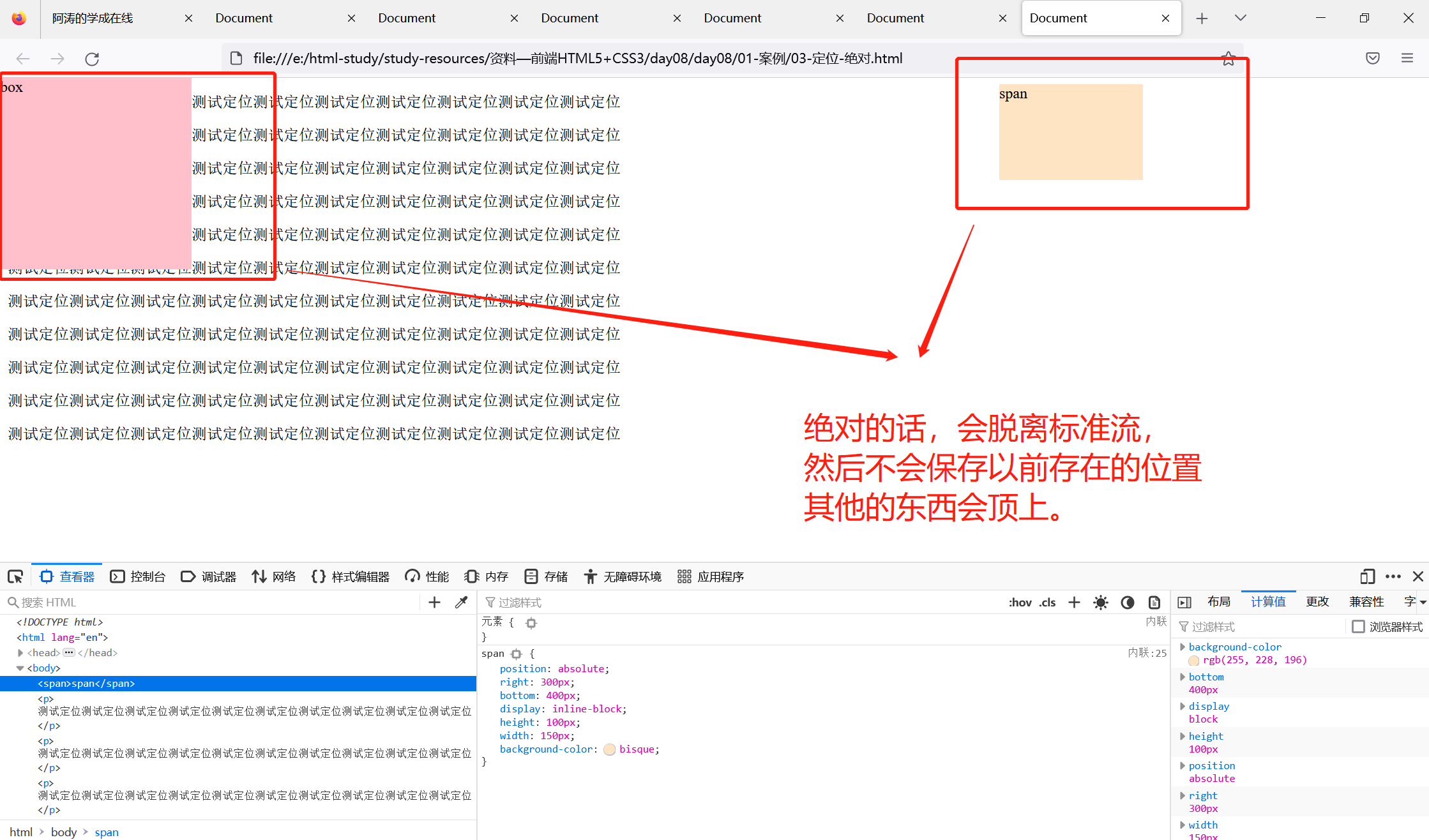Click the eyedropper color picker icon
The width and height of the screenshot is (1429, 840).
pyautogui.click(x=461, y=602)
